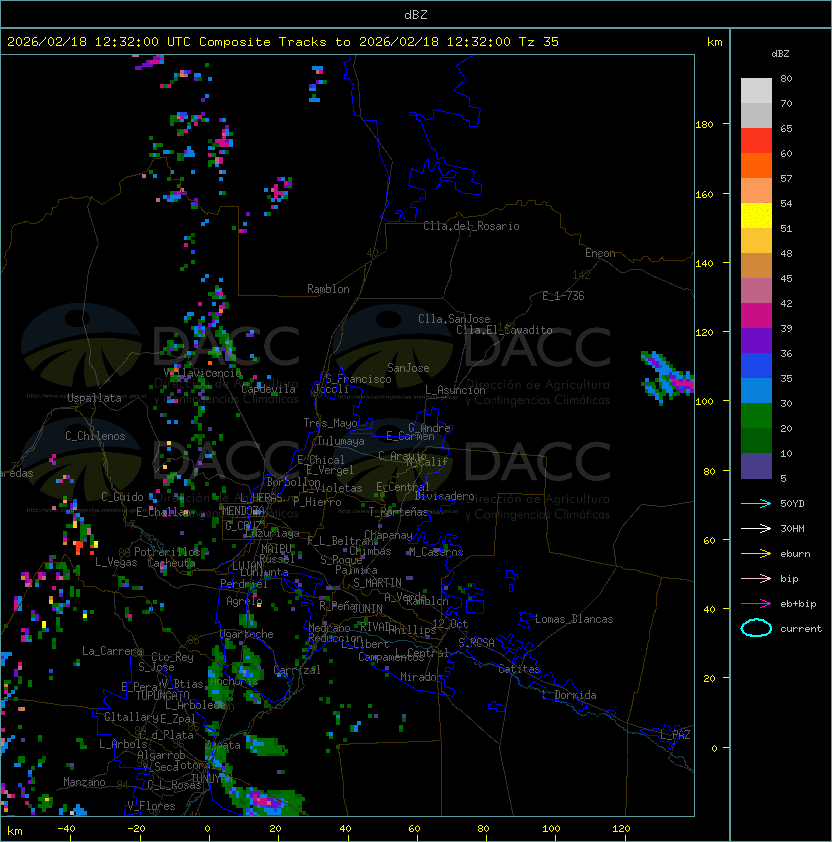Viewport: 832px width, 842px height.
Task: Click the radar echo cell at east map edge
Action: tap(668, 378)
